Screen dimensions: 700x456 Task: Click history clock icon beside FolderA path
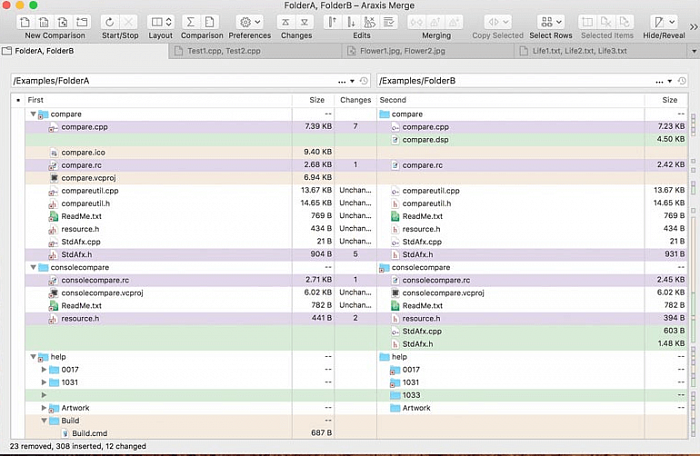click(x=364, y=81)
